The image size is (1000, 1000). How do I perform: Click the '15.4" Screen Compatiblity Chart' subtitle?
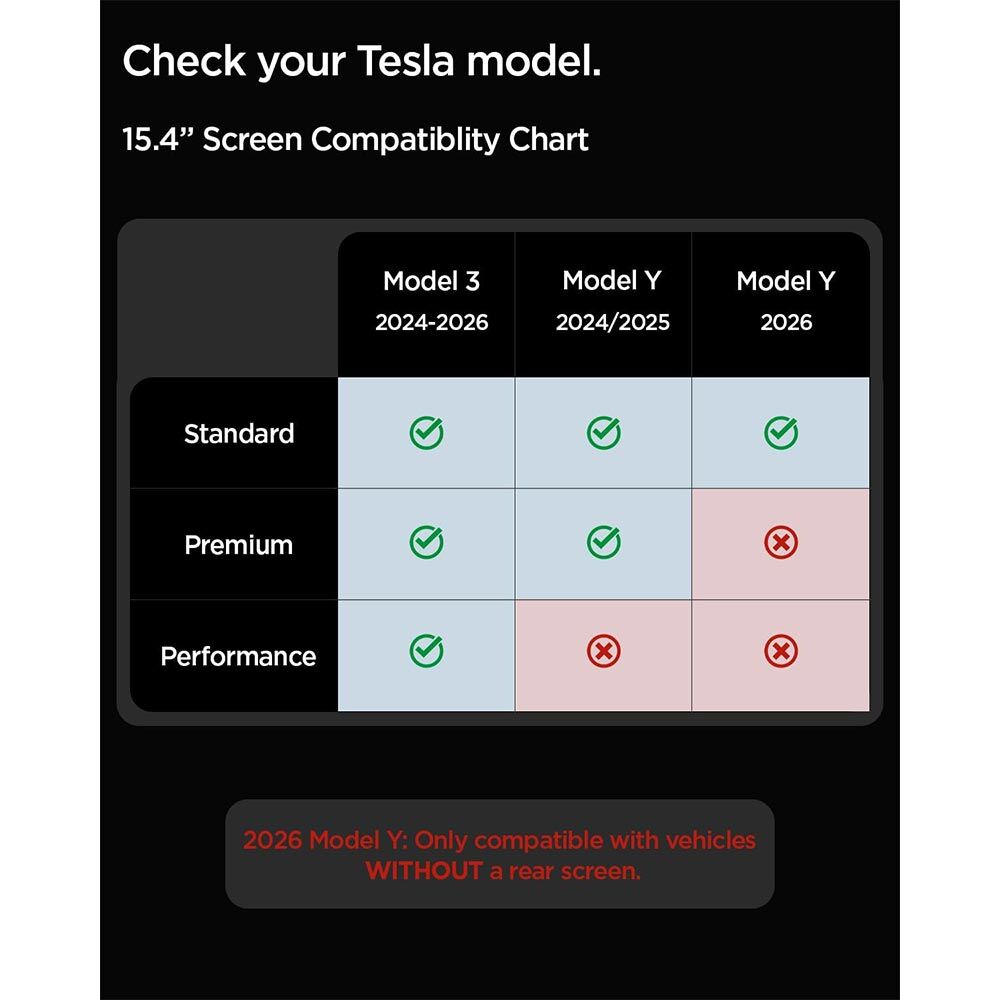click(355, 139)
